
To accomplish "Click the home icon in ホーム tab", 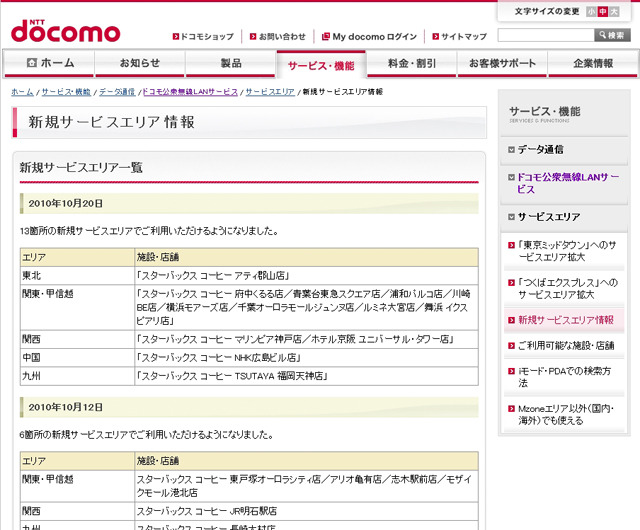I will pos(31,62).
